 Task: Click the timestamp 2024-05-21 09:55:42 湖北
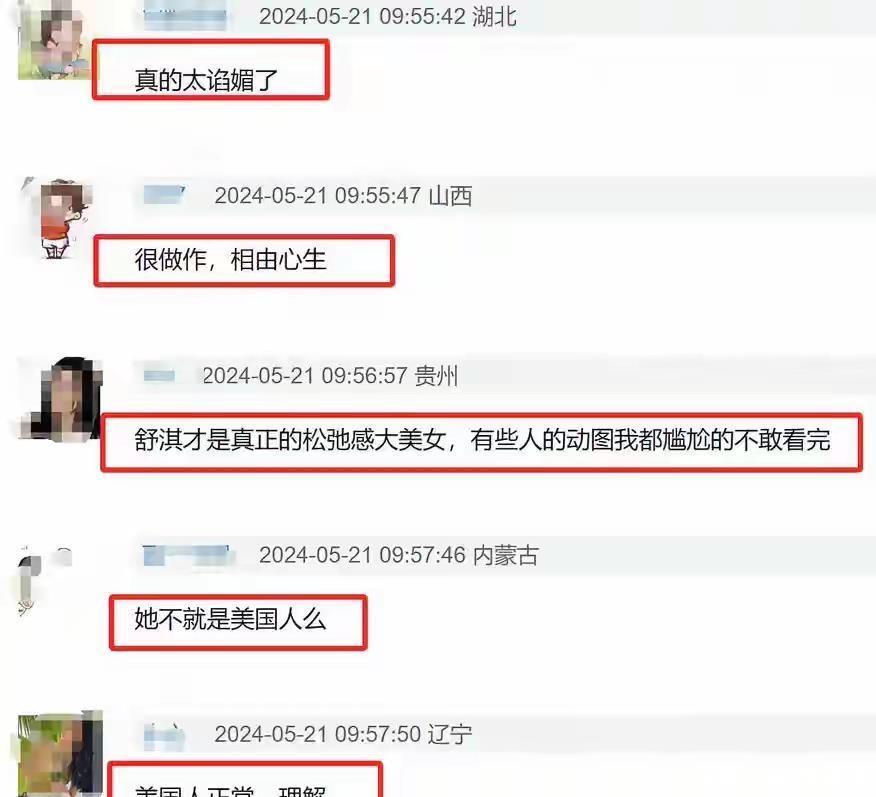coord(388,16)
